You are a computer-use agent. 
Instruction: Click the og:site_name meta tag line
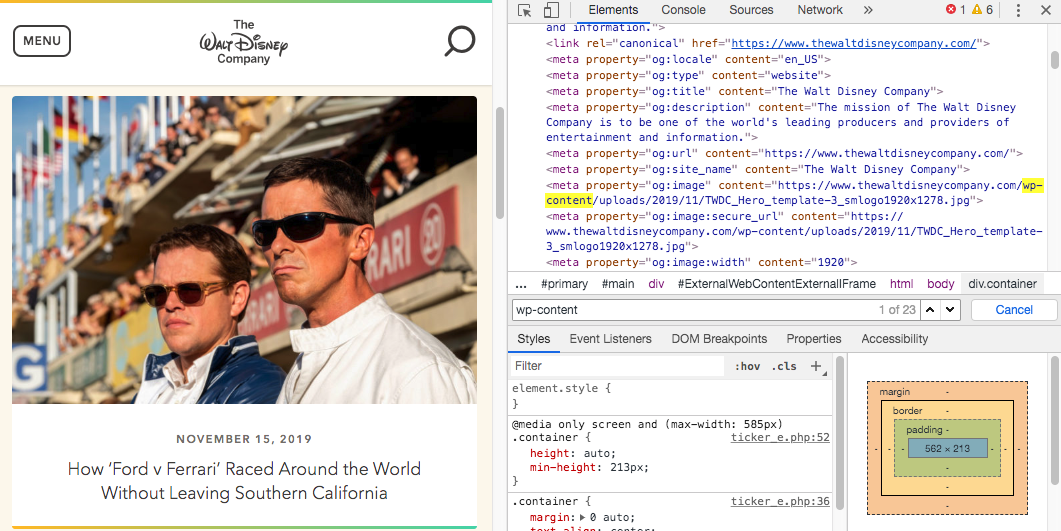click(758, 170)
